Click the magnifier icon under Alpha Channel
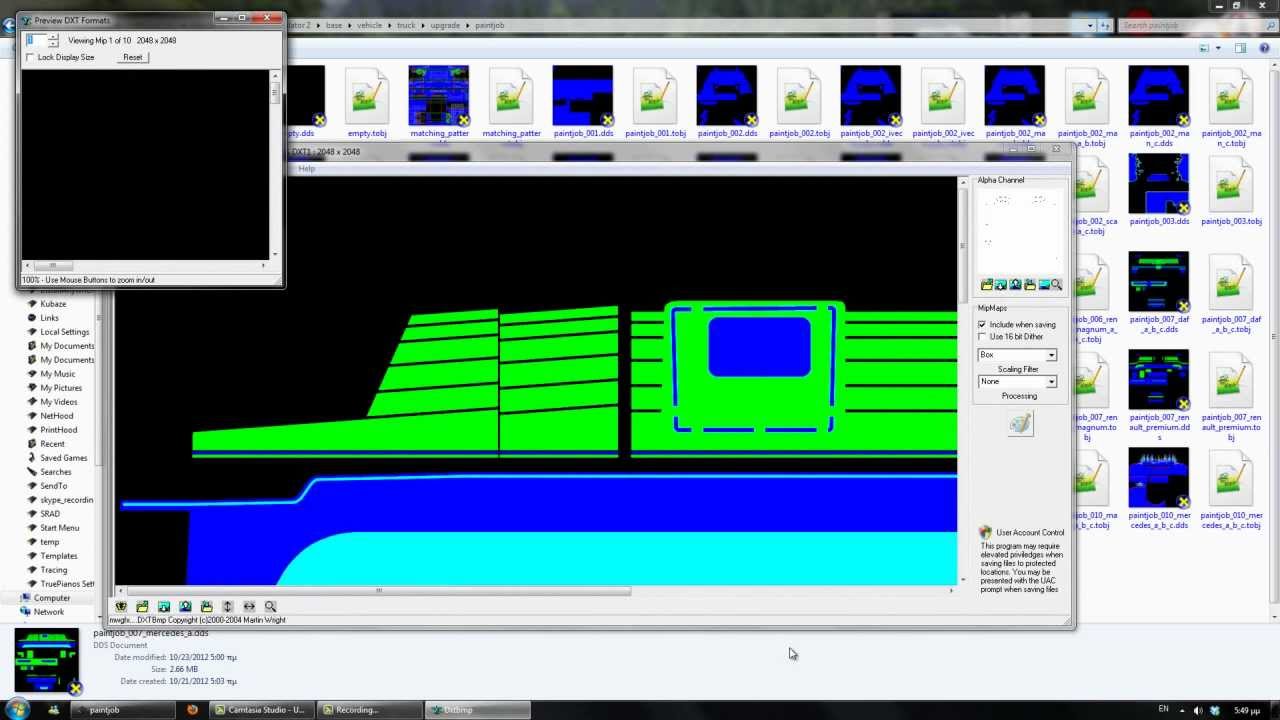This screenshot has height=720, width=1280. point(1056,285)
